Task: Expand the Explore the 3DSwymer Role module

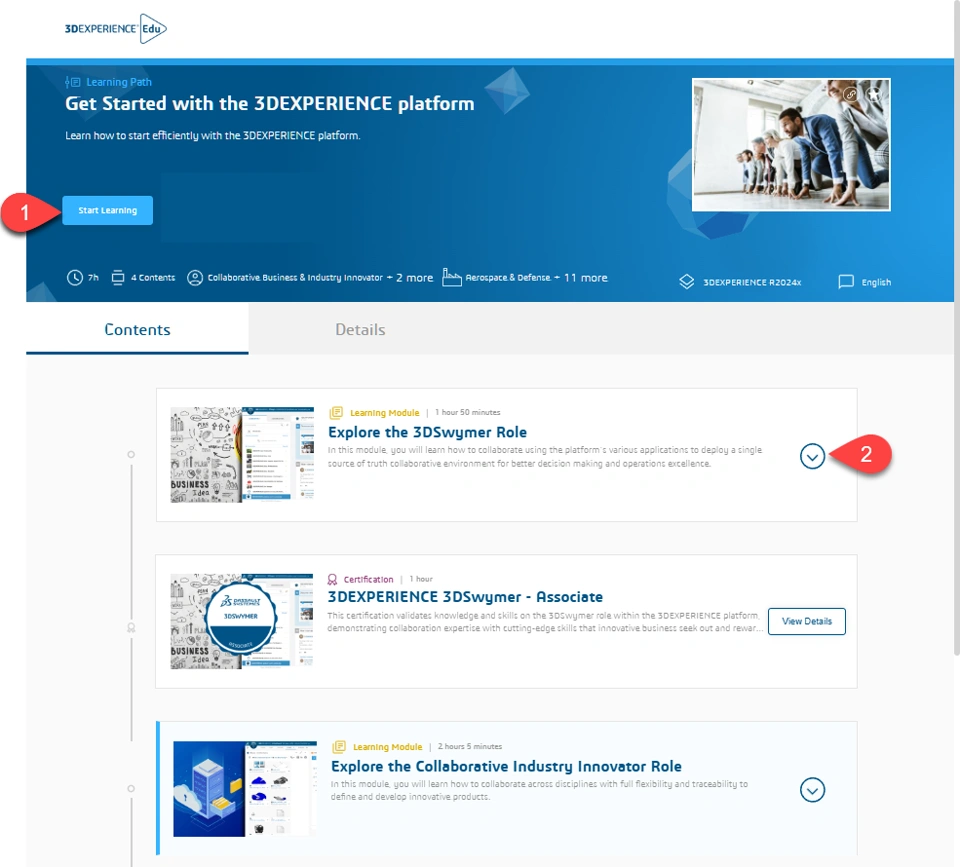Action: coord(812,456)
